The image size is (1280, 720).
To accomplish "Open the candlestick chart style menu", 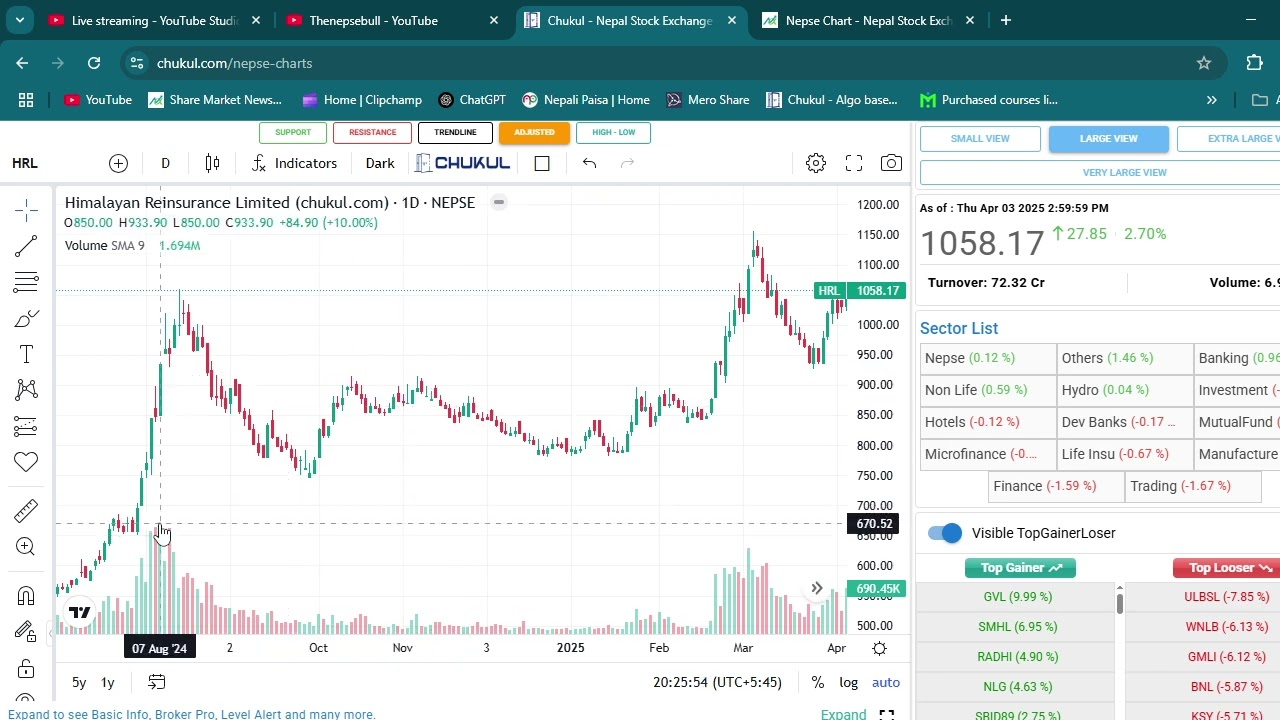I will click(212, 163).
